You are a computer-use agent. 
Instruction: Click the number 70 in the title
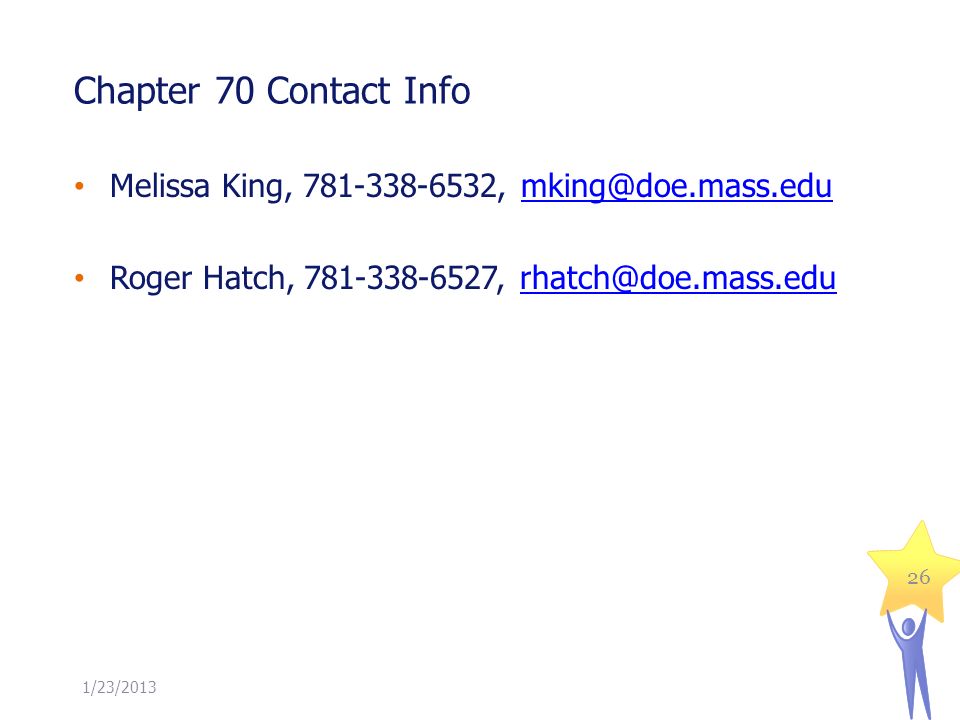(x=234, y=91)
